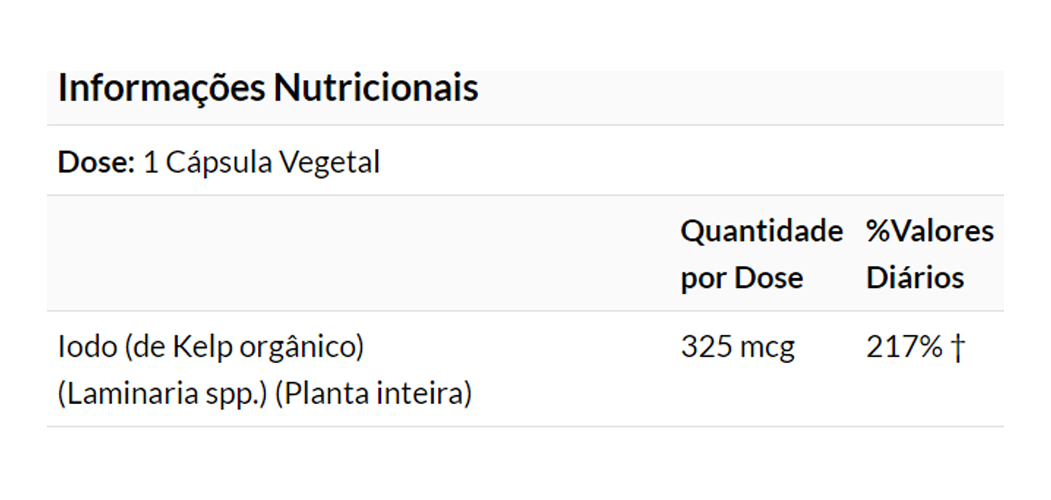Click the number 1 after Dose:
The width and height of the screenshot is (1051, 500).
(x=151, y=162)
